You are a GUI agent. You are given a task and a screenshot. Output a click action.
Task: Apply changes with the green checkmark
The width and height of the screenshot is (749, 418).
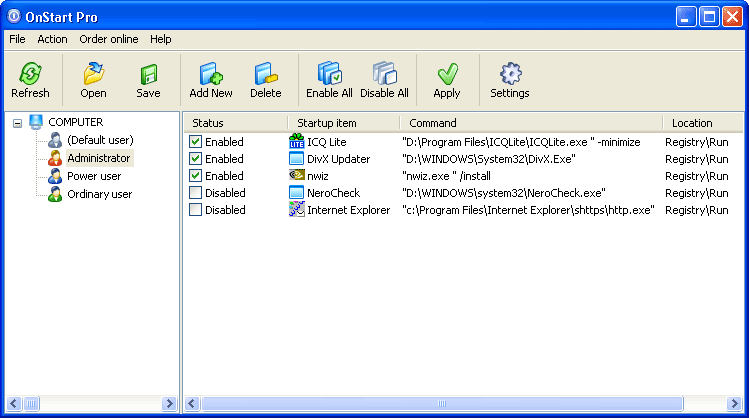click(x=447, y=74)
